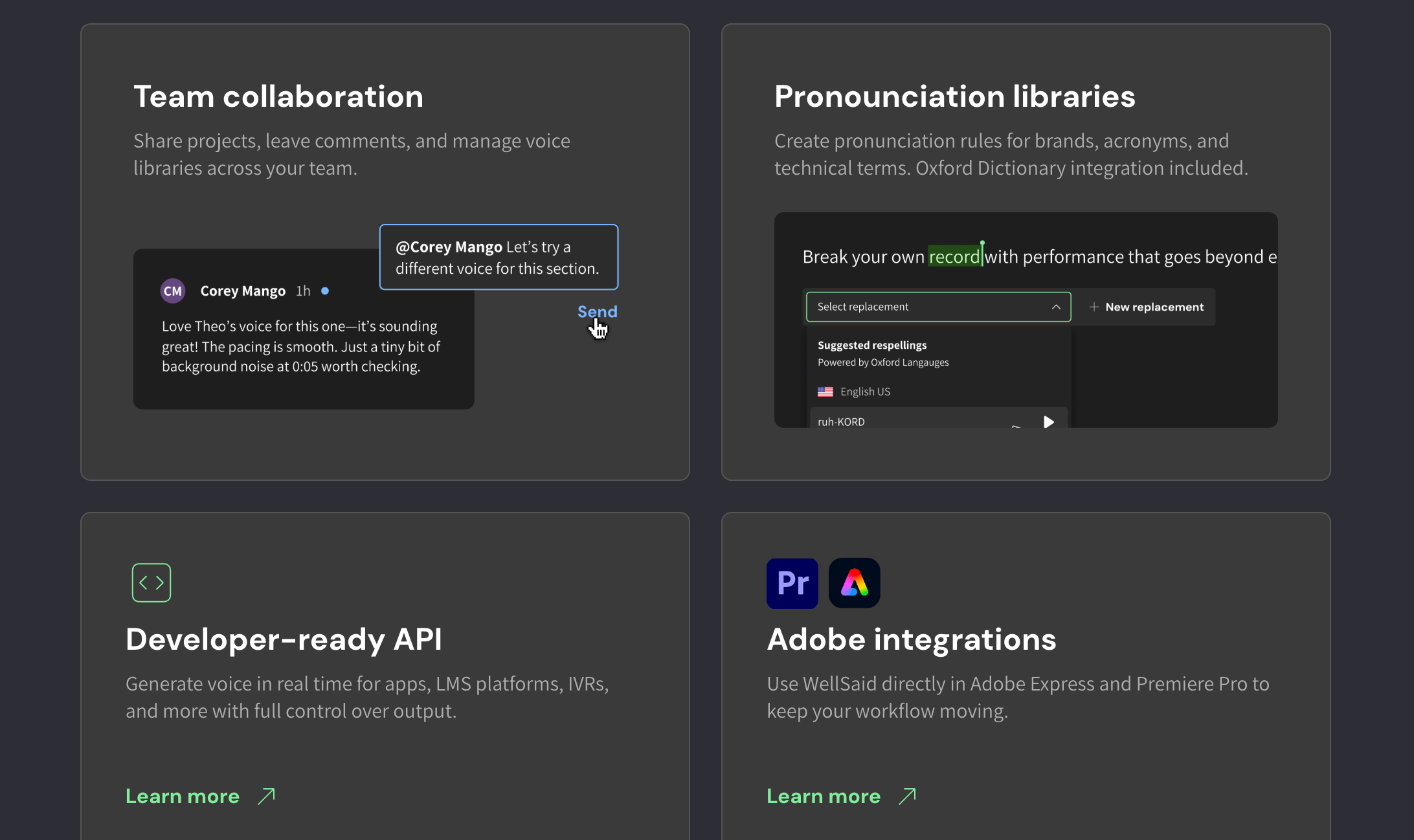Collapse dropdown using the chevron arrow
The width and height of the screenshot is (1414, 840).
click(x=1056, y=307)
